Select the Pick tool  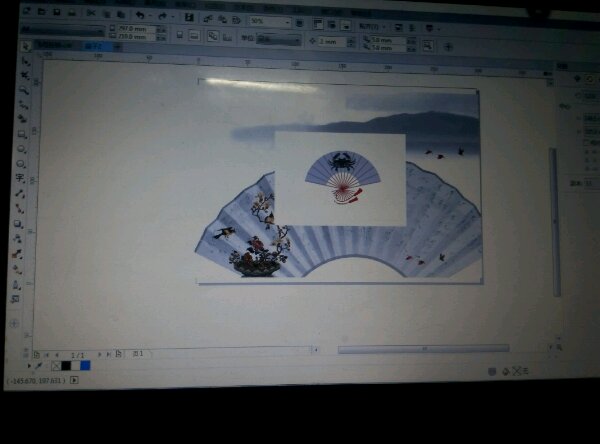tap(25, 46)
